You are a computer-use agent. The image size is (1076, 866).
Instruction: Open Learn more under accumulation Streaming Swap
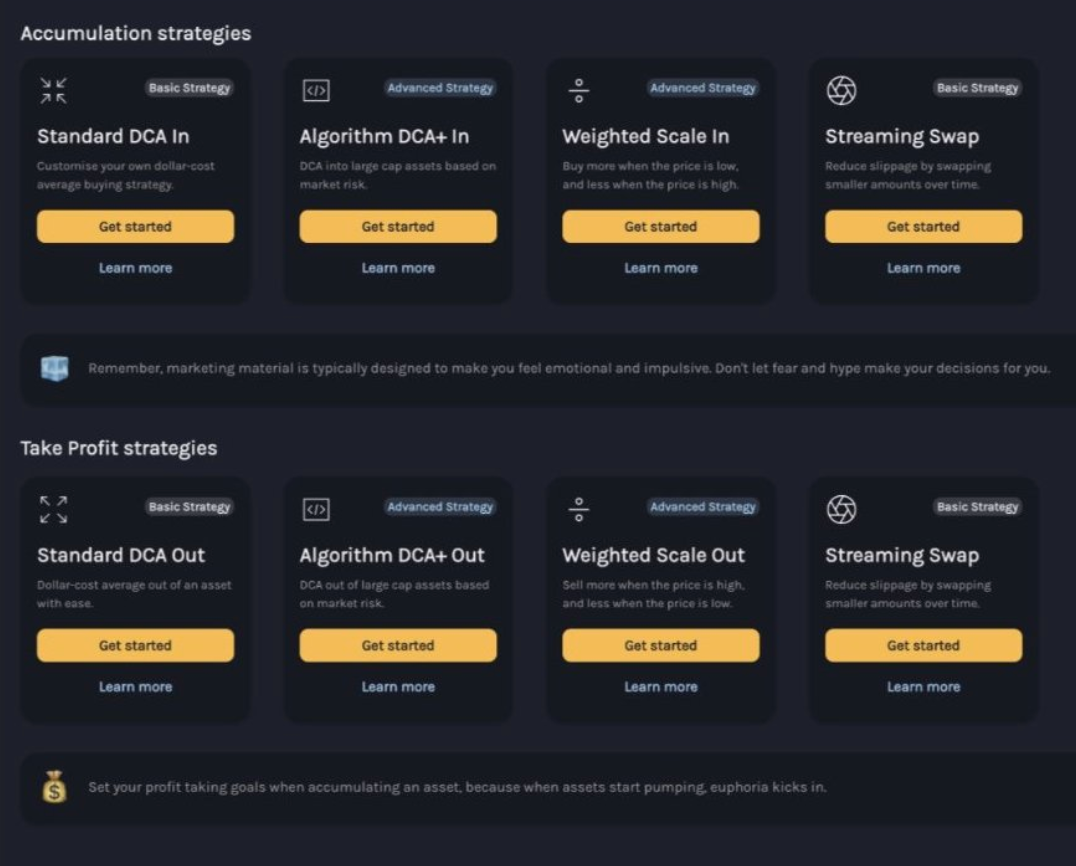coord(923,268)
